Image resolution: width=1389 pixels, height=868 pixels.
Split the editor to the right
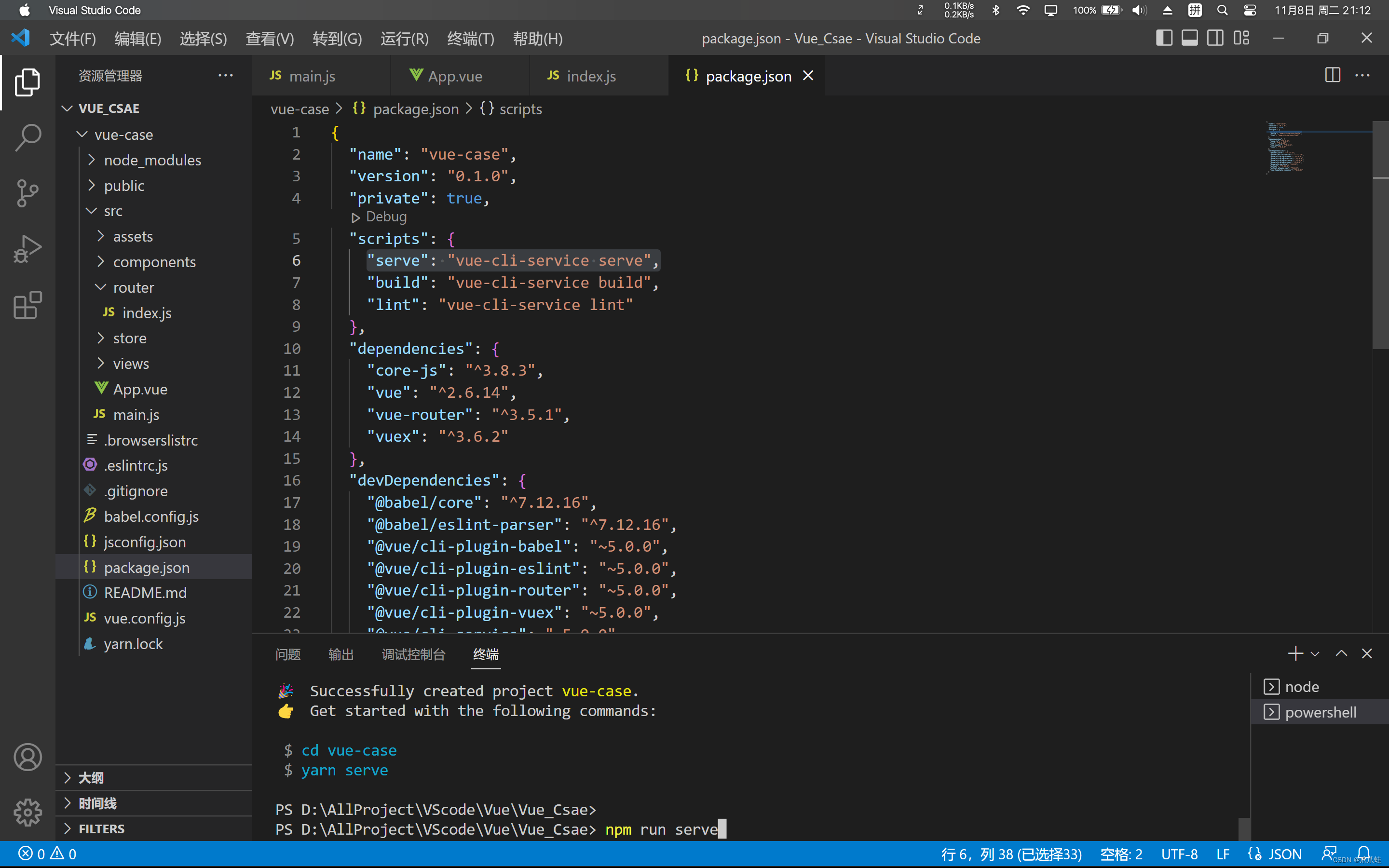(x=1332, y=75)
